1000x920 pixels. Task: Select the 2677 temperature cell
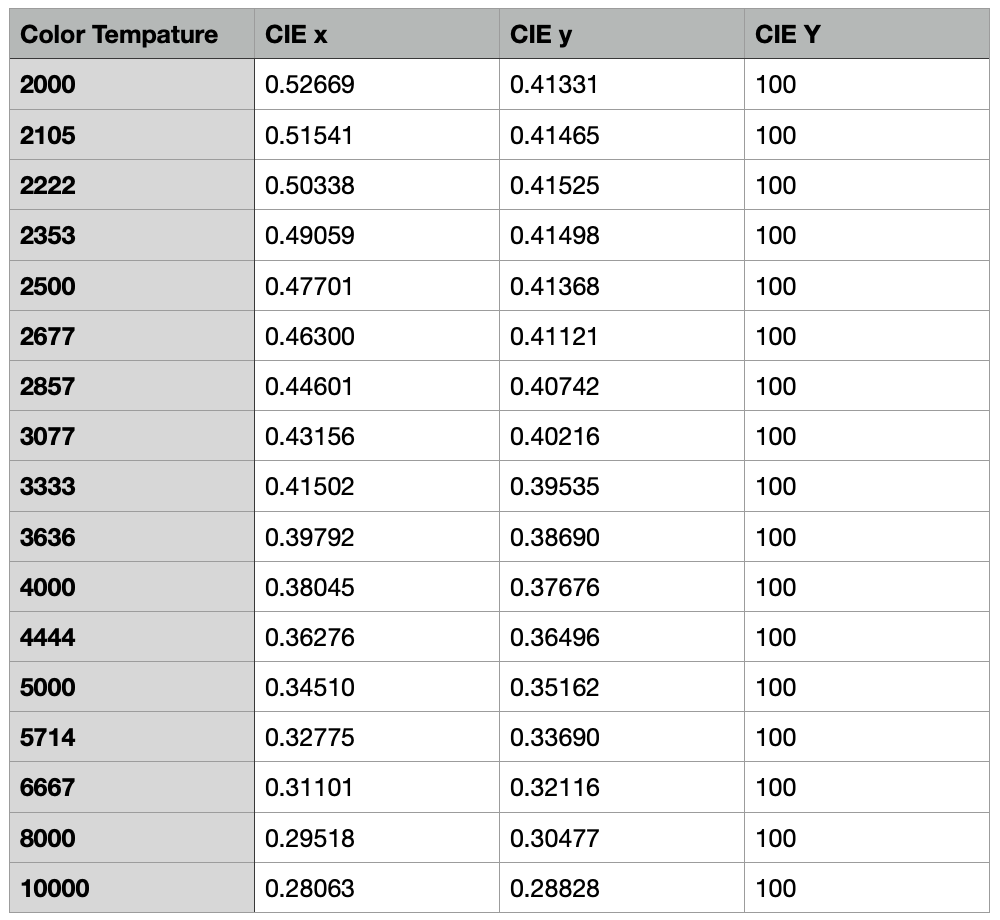pyautogui.click(x=48, y=336)
